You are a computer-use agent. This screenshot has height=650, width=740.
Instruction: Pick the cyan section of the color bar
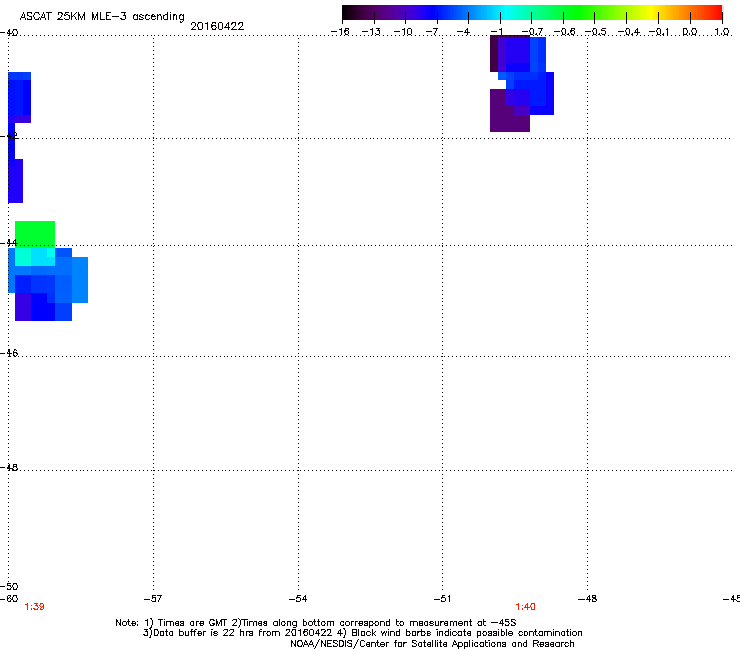tap(507, 13)
